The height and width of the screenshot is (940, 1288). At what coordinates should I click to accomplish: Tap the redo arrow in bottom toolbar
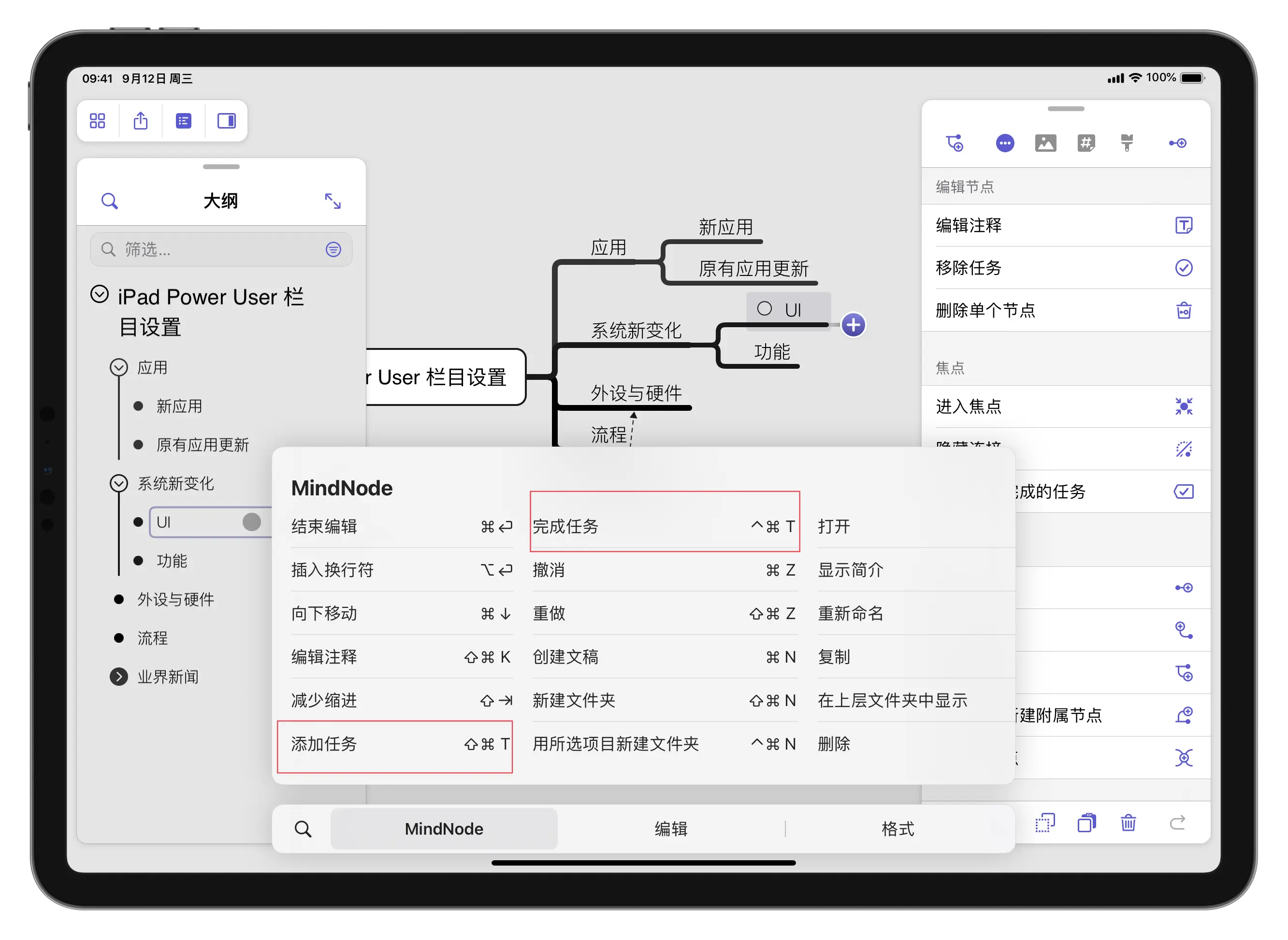coord(1178,823)
